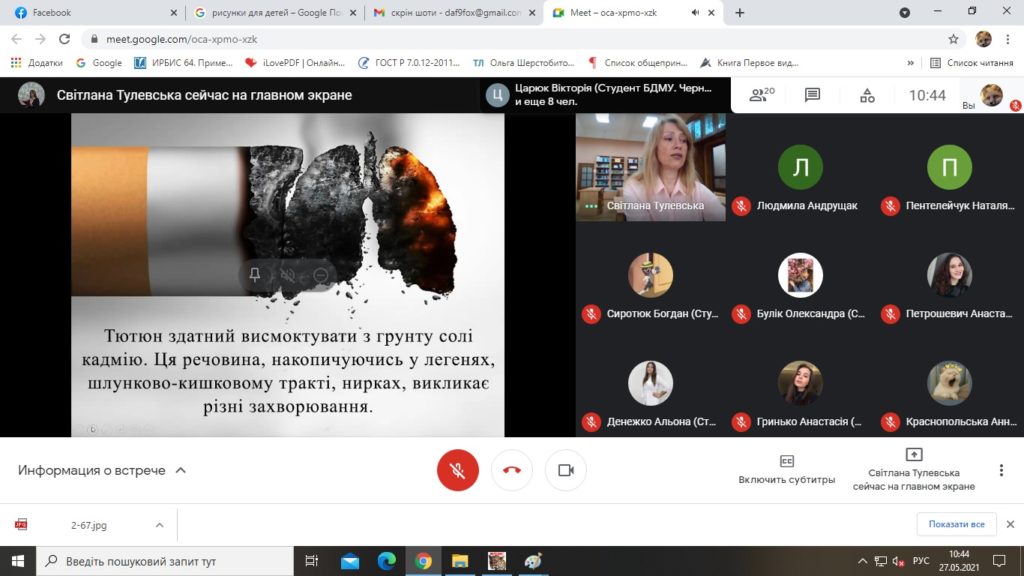The image size is (1024, 576).
Task: Open the ИРБИС 64 bookmark
Action: click(x=184, y=63)
